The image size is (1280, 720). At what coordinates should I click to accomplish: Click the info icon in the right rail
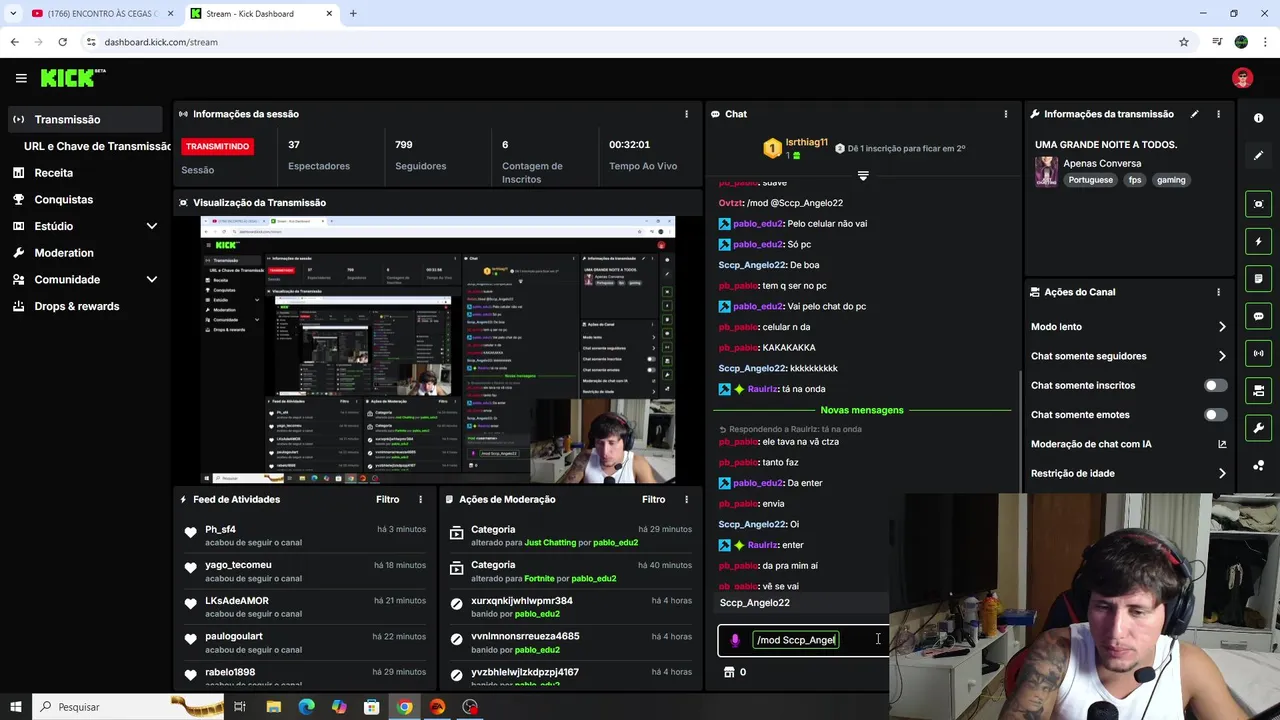tap(1258, 118)
